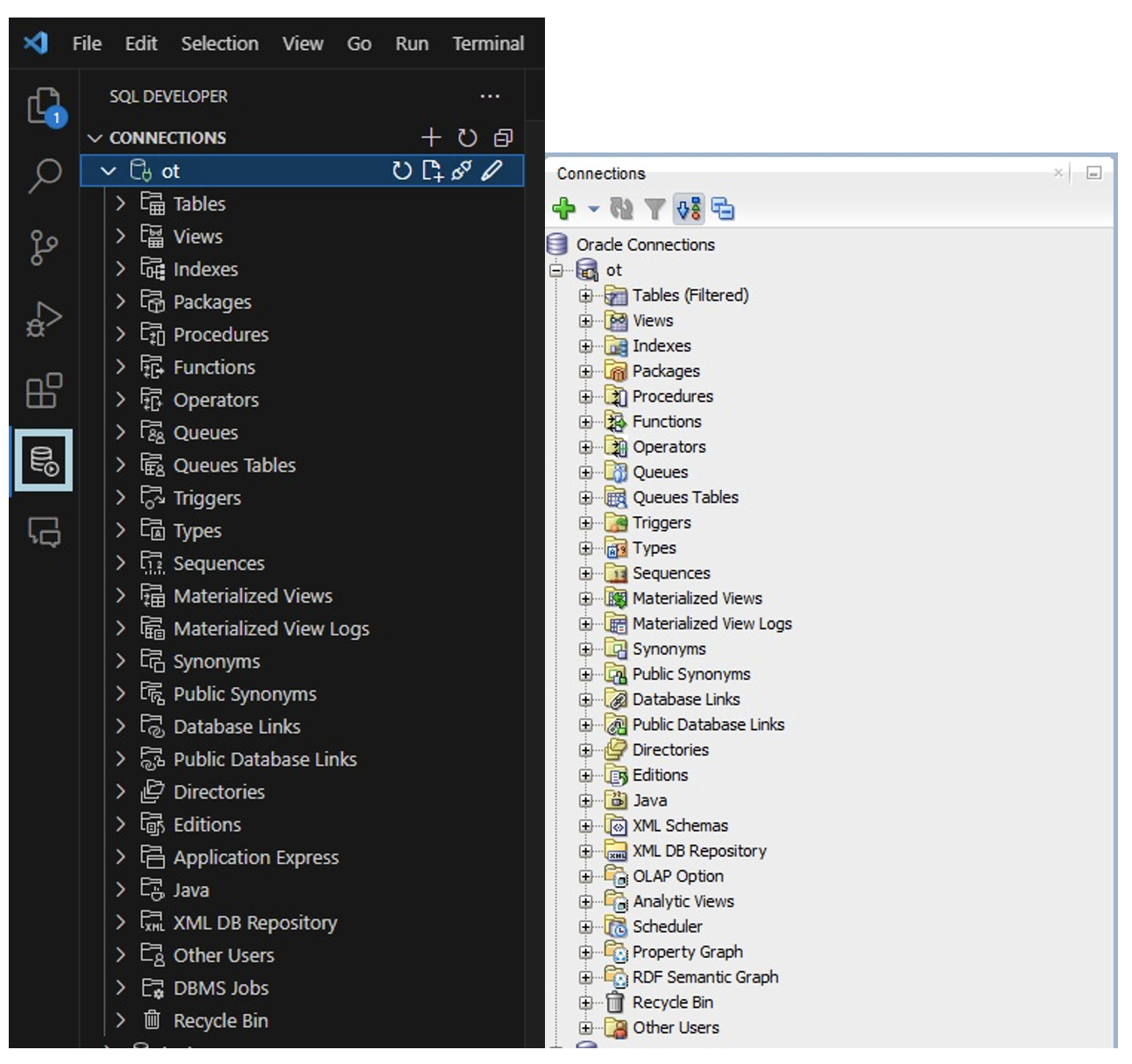
Task: Open the Search view in activity bar
Action: 44,175
